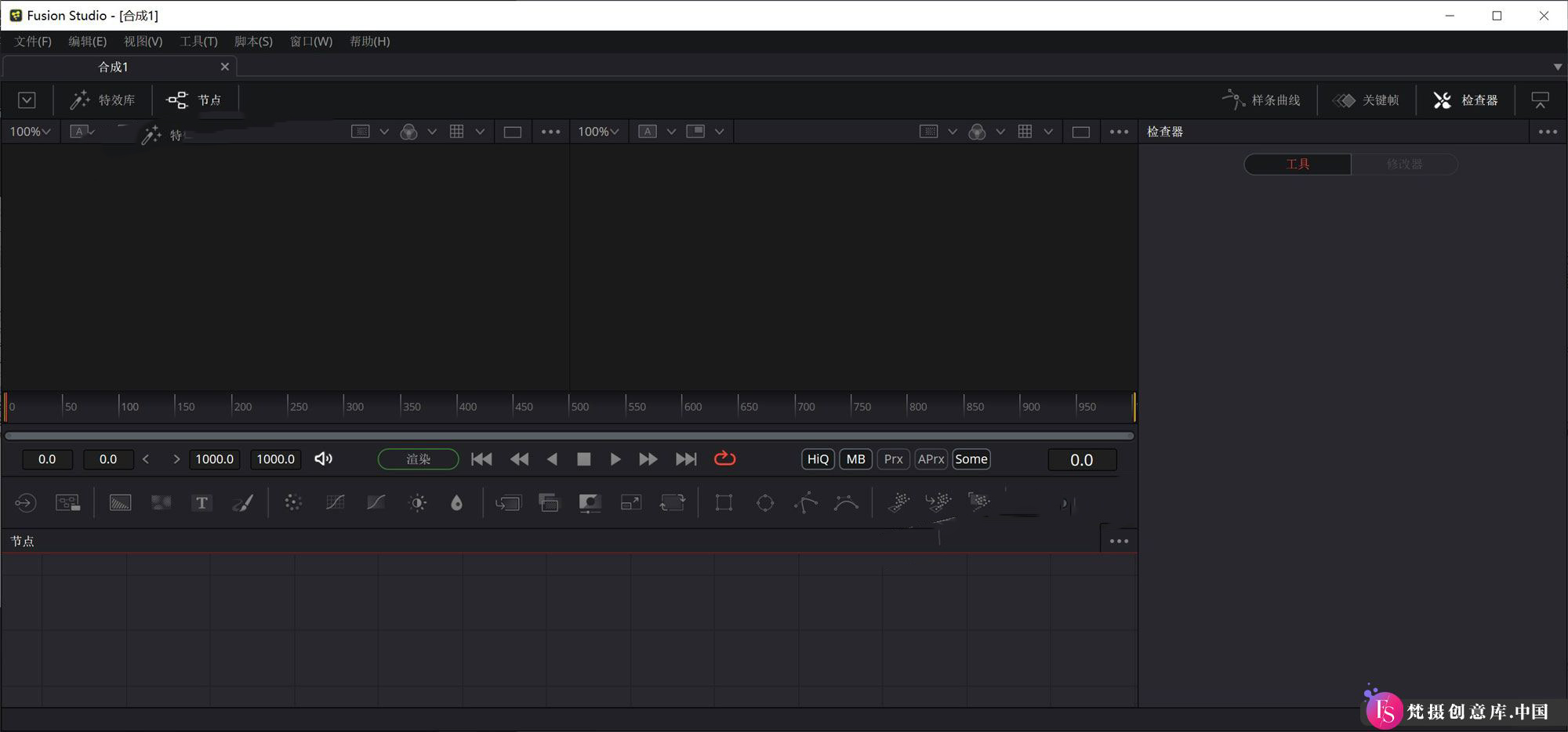The image size is (1568, 732).
Task: Add a Blur droplet node
Action: (x=456, y=503)
